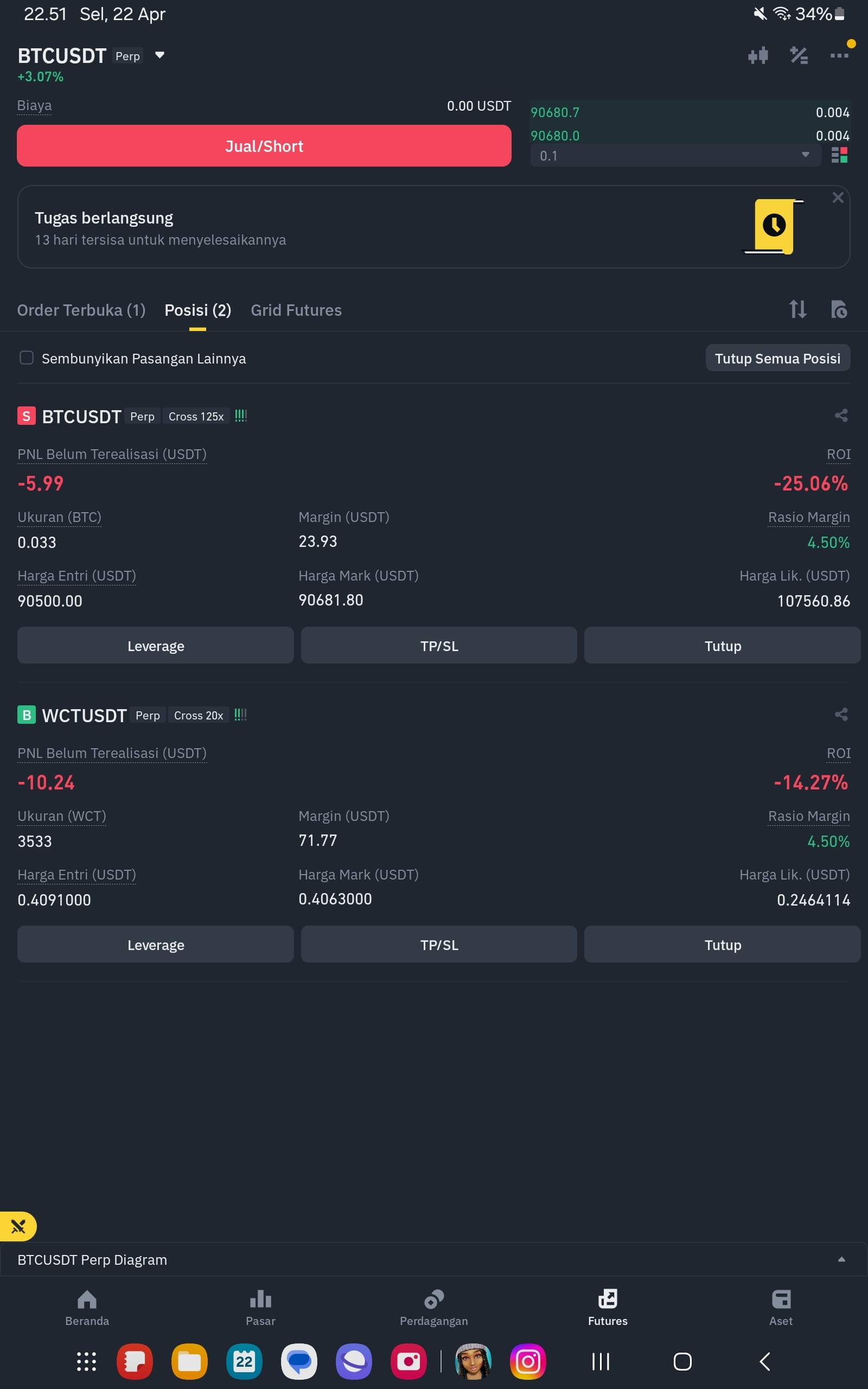Tap the PNL Belum Terealisasi label for BTCUSDT
Screen dimensions: 868x1389
click(112, 454)
